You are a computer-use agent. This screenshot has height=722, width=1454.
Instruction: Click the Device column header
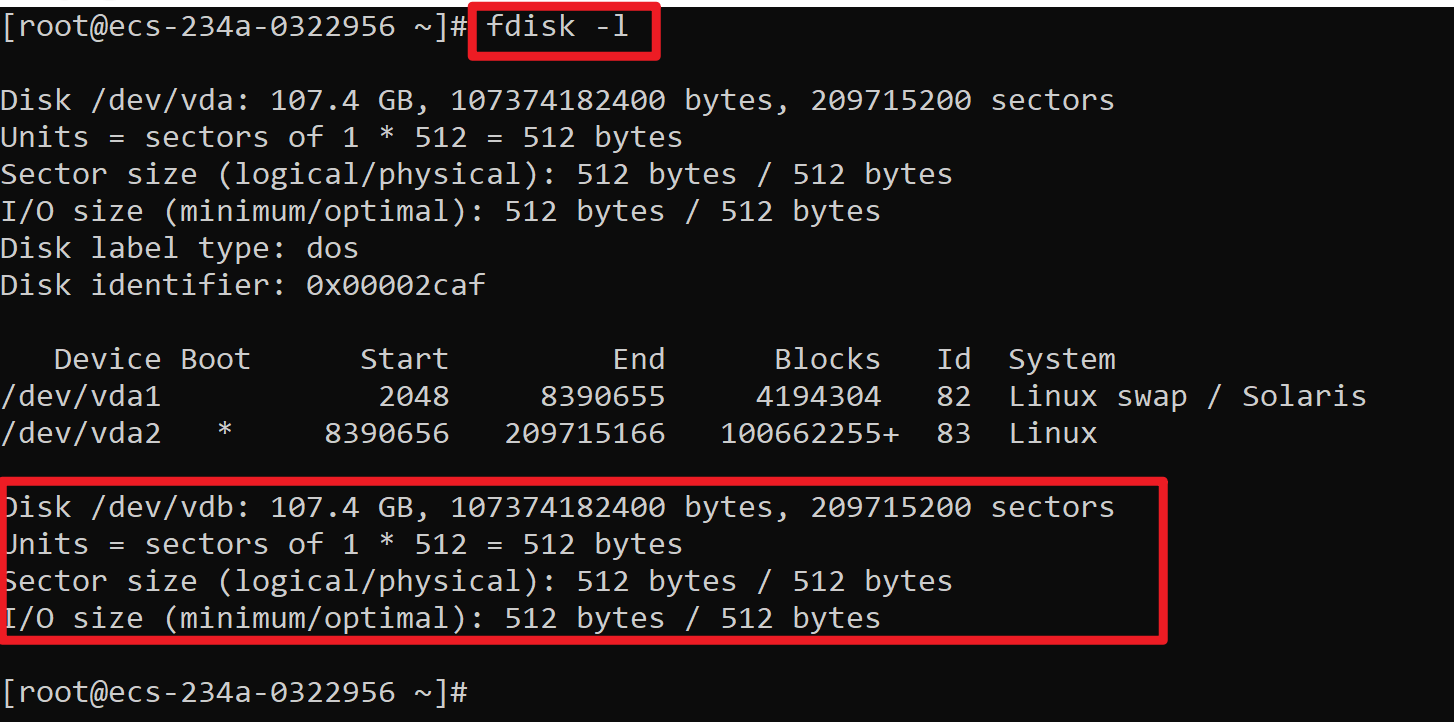[x=107, y=360]
